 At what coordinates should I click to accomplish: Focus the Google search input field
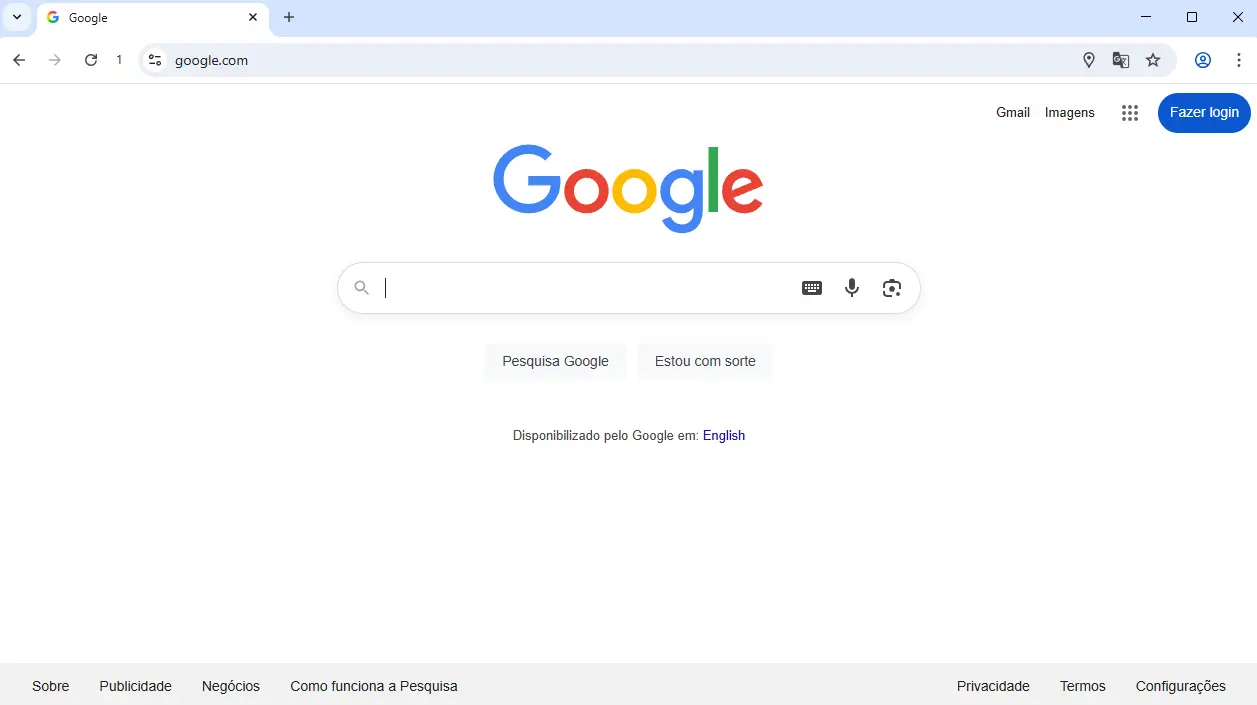(x=590, y=288)
